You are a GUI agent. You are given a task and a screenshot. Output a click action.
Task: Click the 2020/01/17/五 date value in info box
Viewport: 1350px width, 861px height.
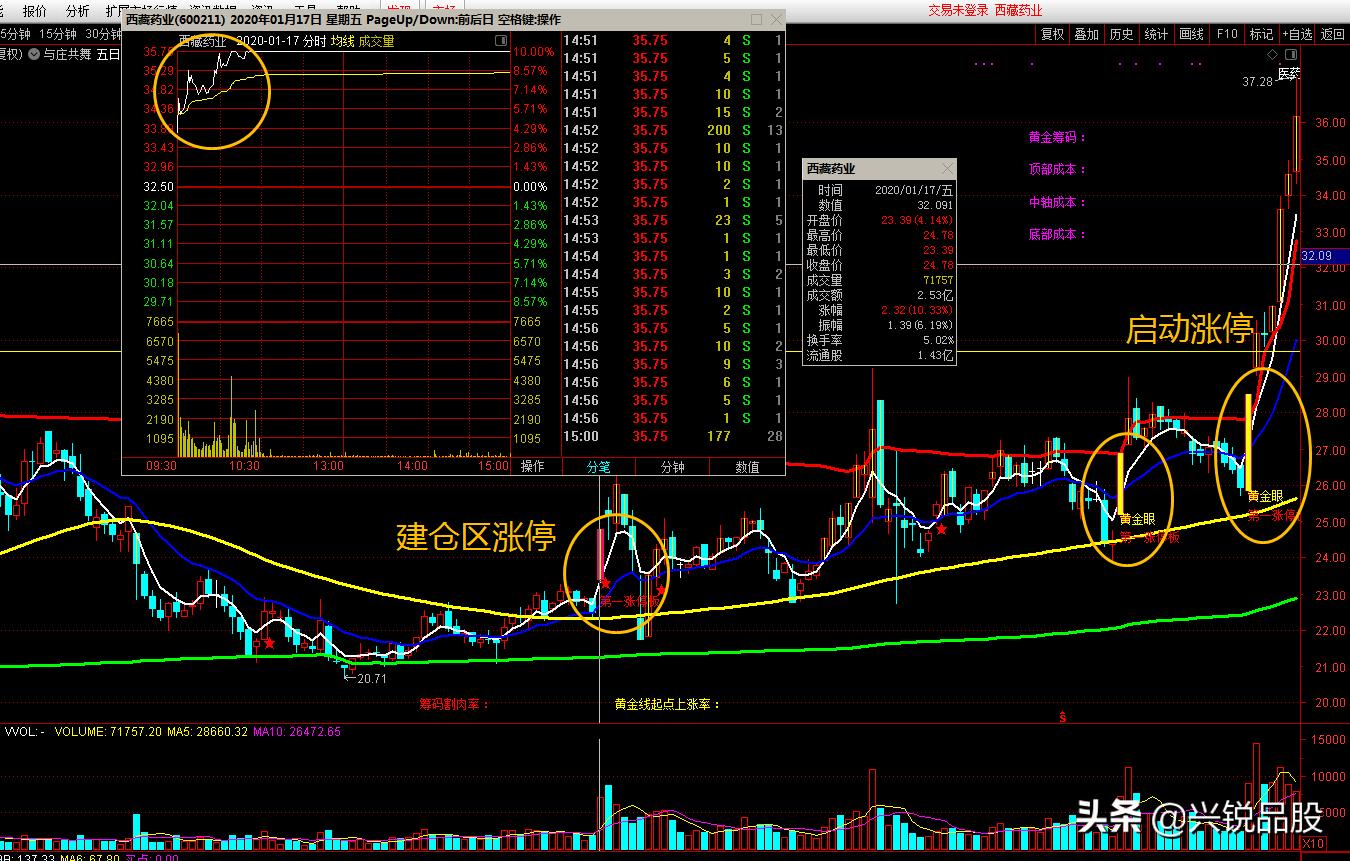(914, 190)
